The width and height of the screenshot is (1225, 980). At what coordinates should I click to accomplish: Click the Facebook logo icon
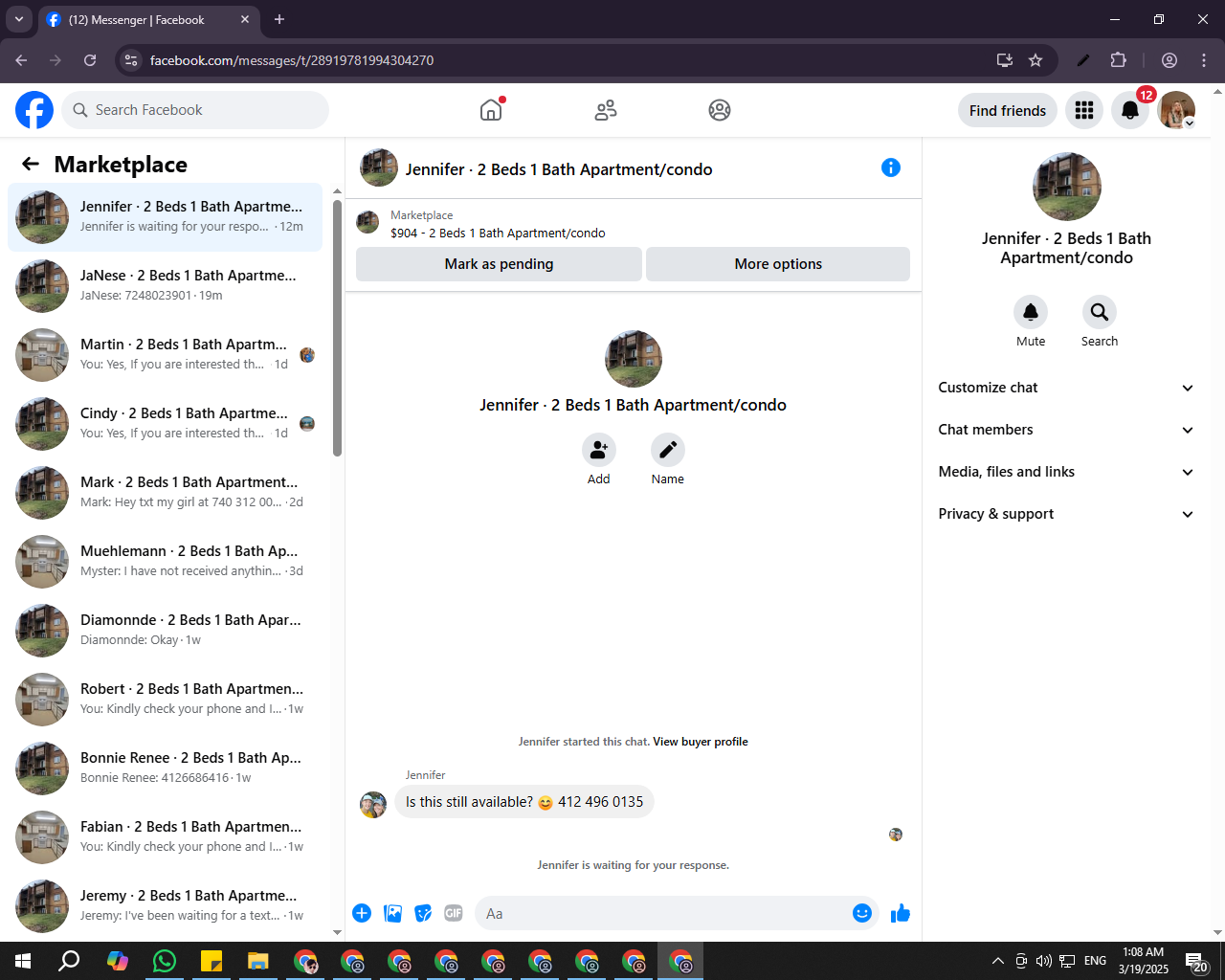coord(34,110)
